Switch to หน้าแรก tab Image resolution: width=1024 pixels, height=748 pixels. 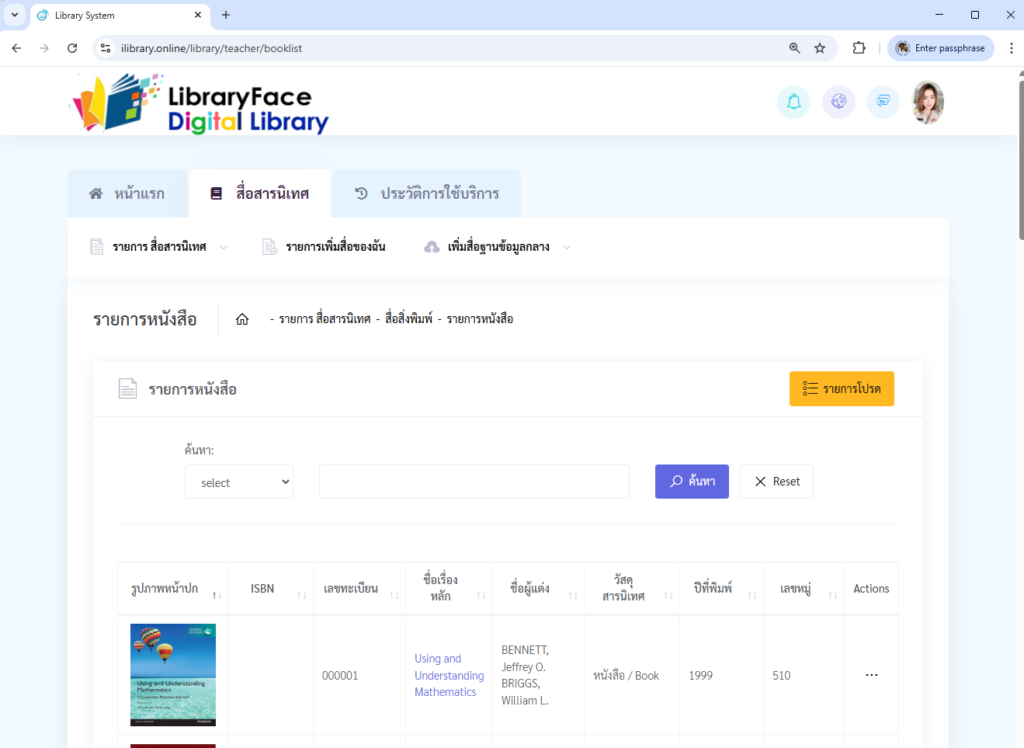point(127,194)
